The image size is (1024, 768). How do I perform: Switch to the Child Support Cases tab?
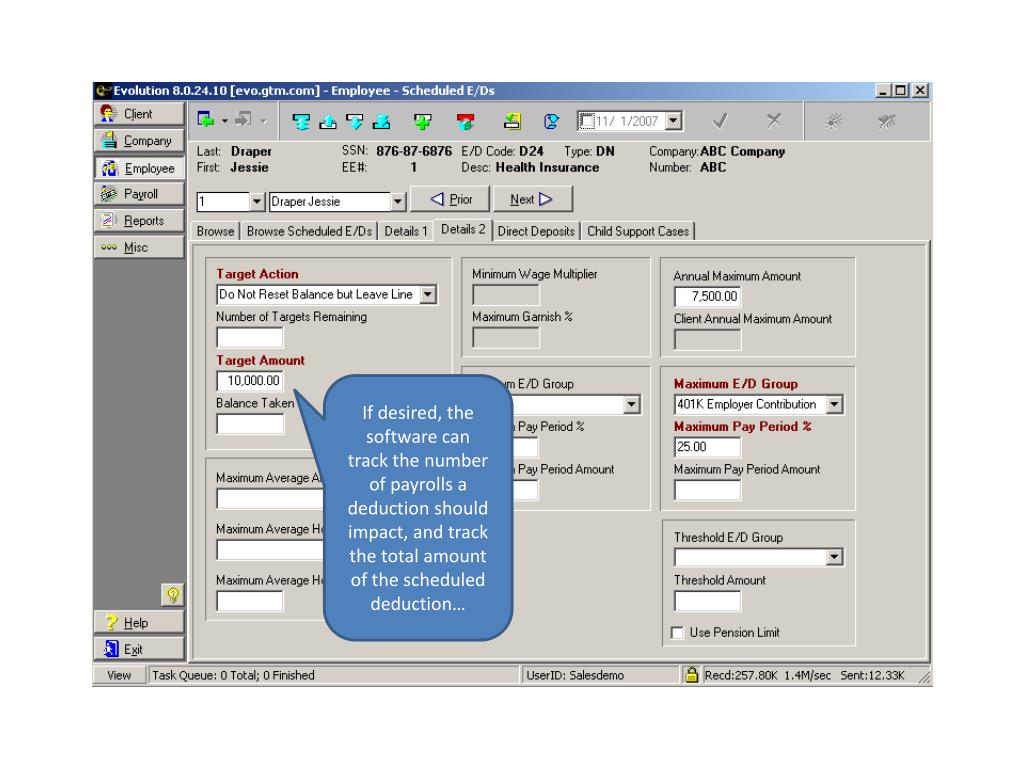tap(638, 231)
